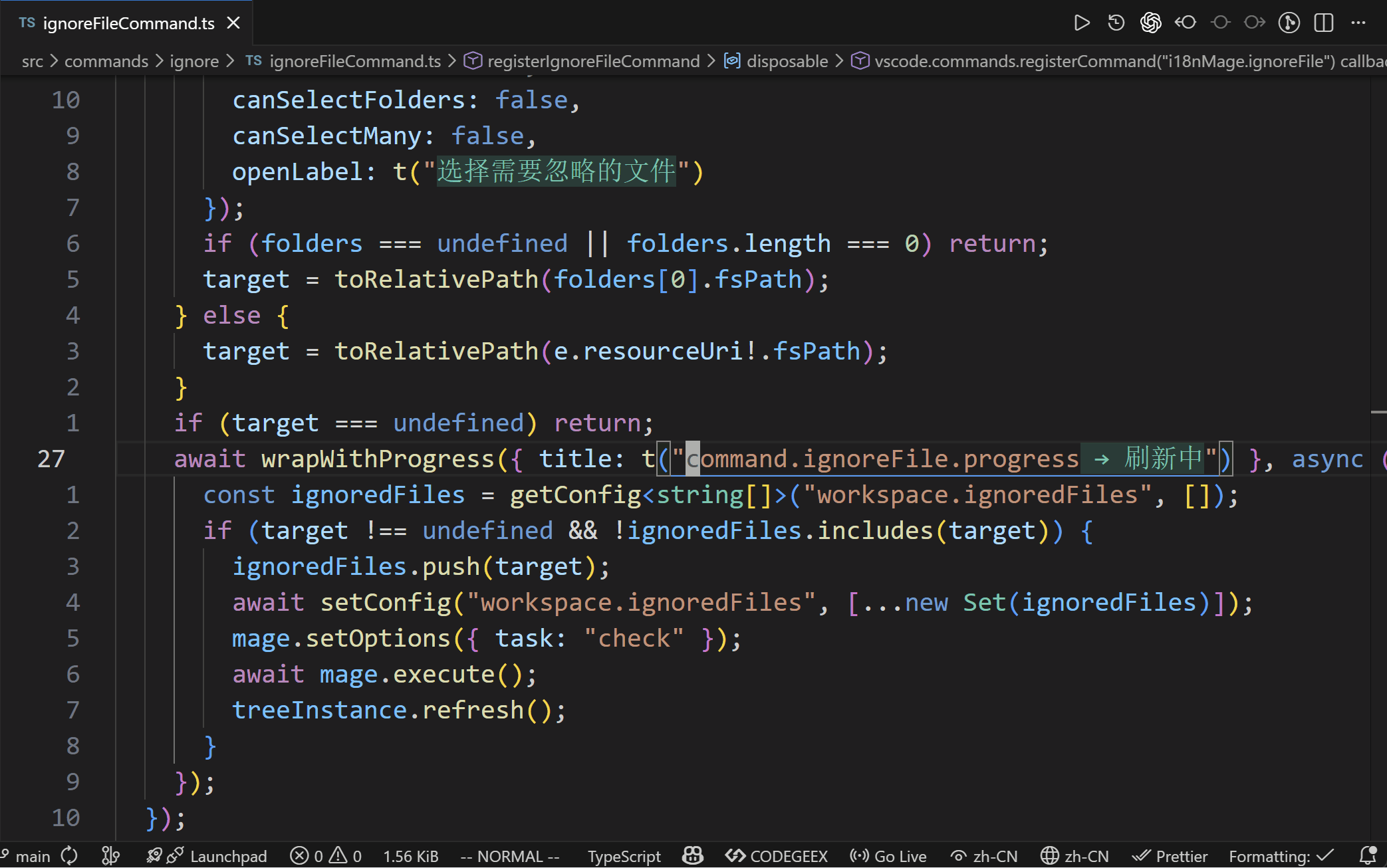Click the git graph circle icon

click(1289, 23)
